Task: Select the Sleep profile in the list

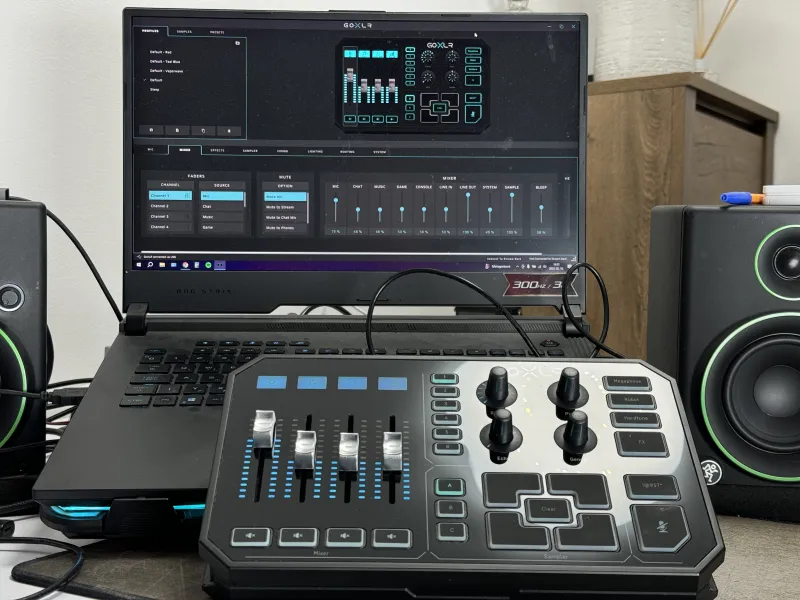Action: pyautogui.click(x=155, y=90)
